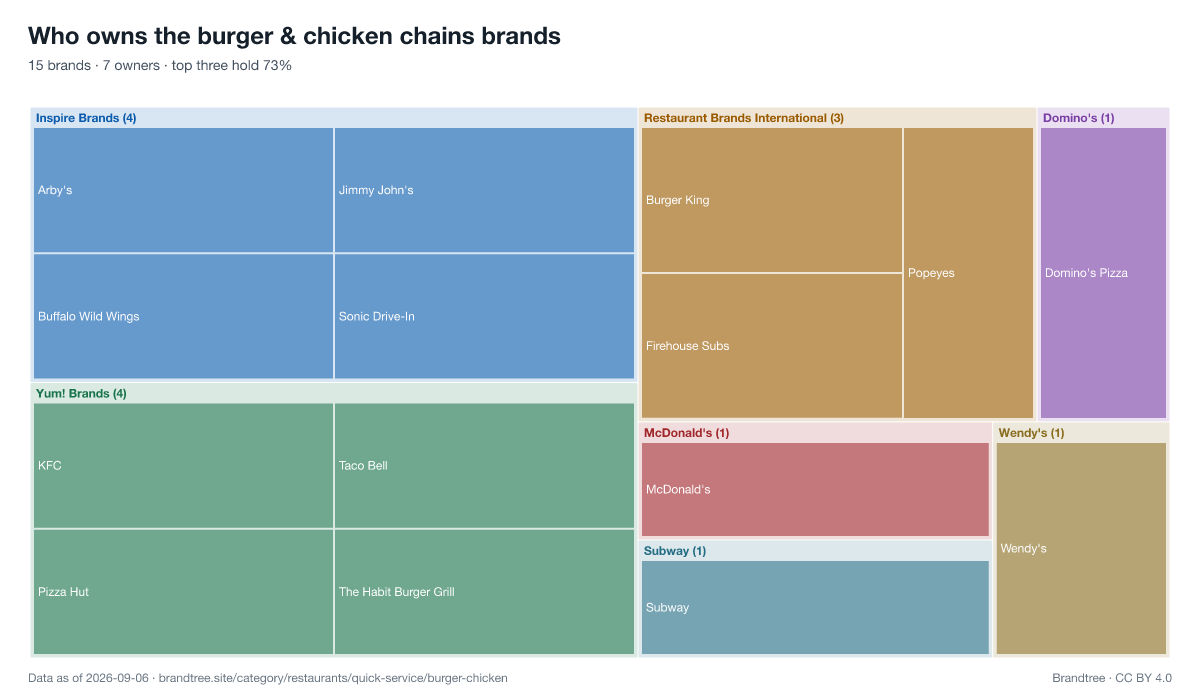
Task: Click the KFC tile
Action: [x=183, y=466]
